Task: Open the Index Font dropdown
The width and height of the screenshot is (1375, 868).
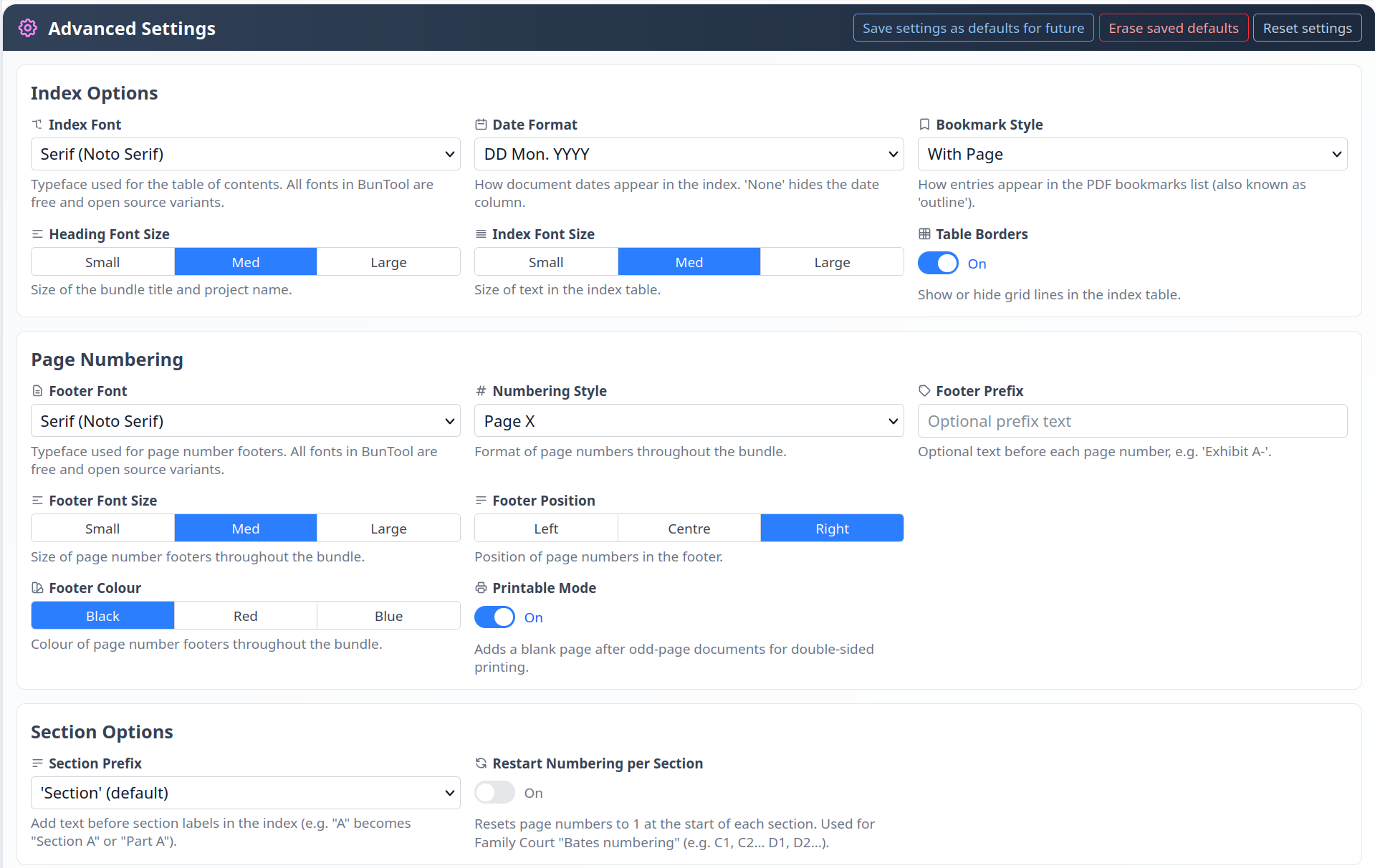Action: 246,154
